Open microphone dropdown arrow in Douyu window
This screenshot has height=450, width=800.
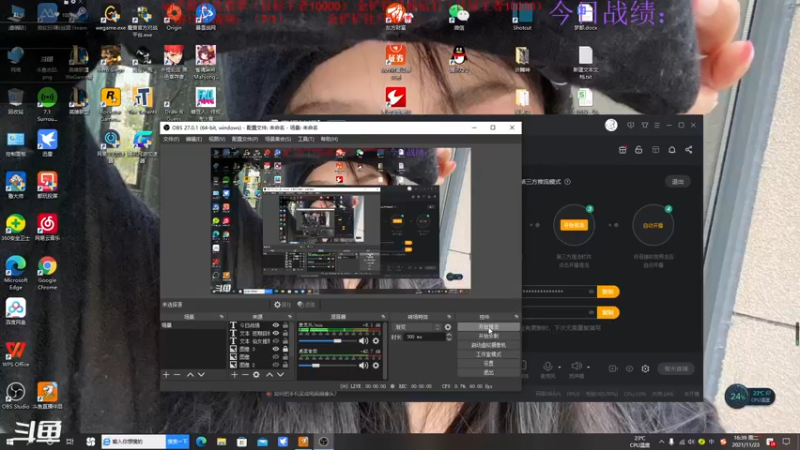tap(560, 367)
